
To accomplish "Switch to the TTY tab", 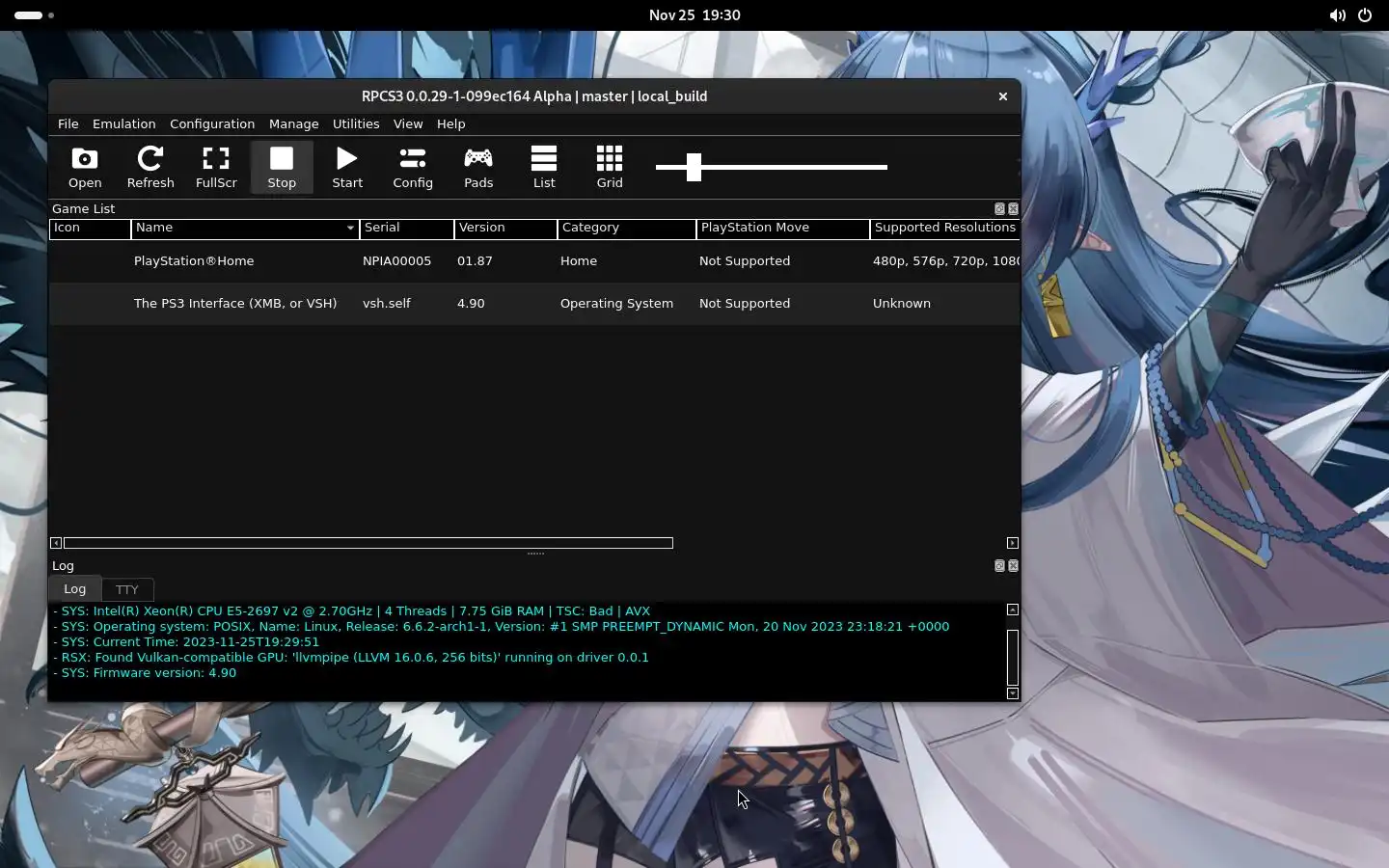I will (126, 589).
